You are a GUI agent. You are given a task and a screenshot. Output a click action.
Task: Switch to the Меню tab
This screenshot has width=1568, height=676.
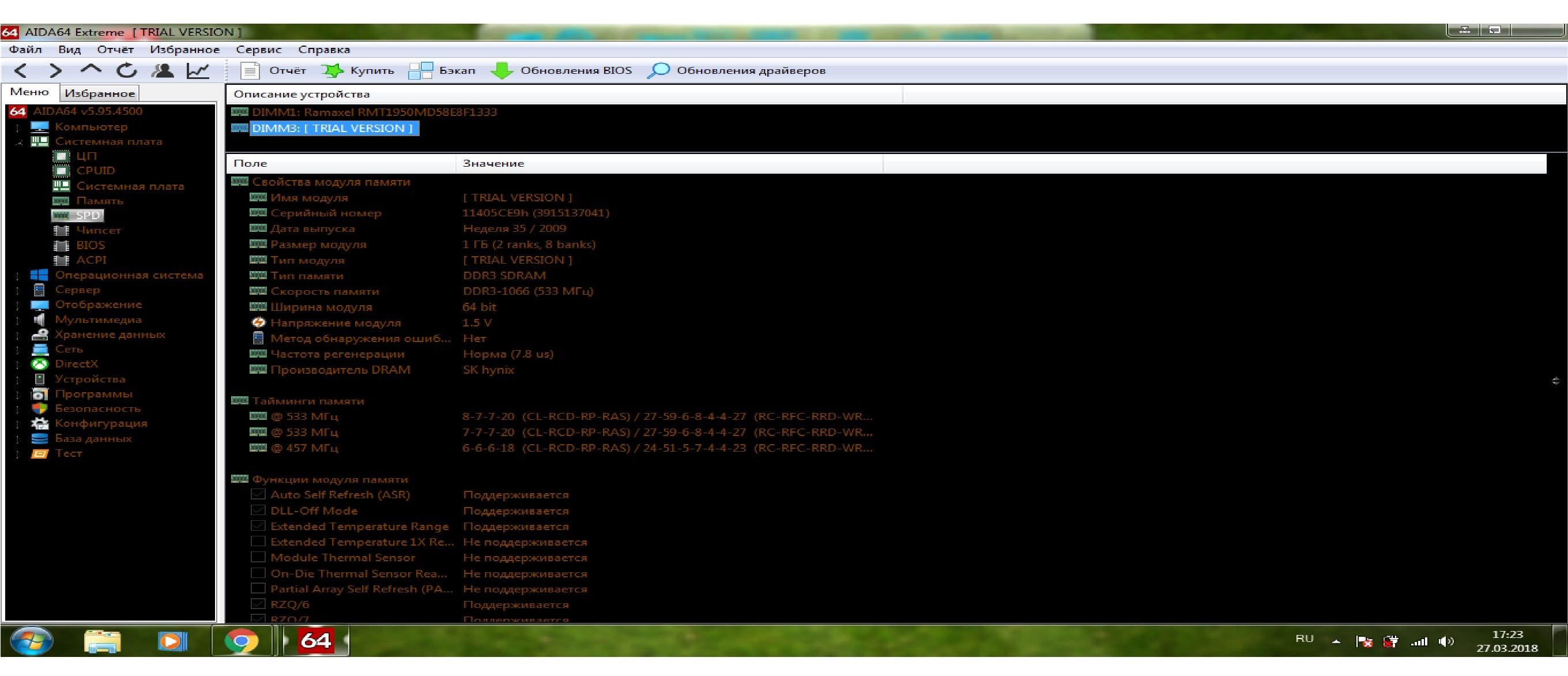(30, 92)
